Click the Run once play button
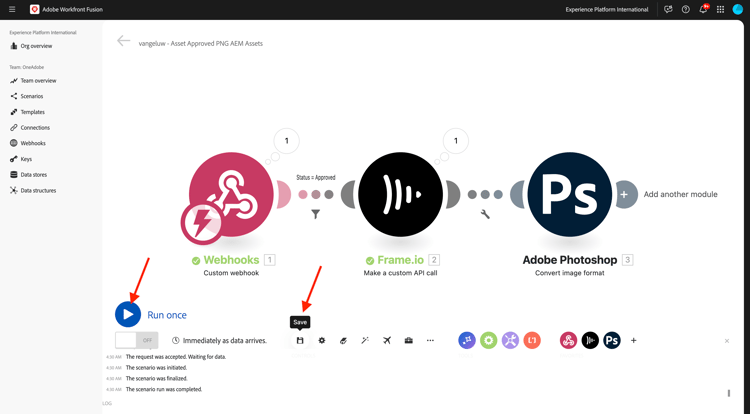 coord(128,314)
